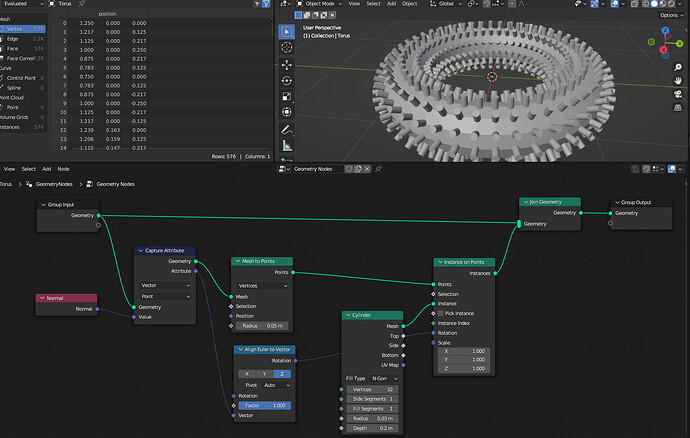Open the node editor Node menu

click(x=63, y=169)
